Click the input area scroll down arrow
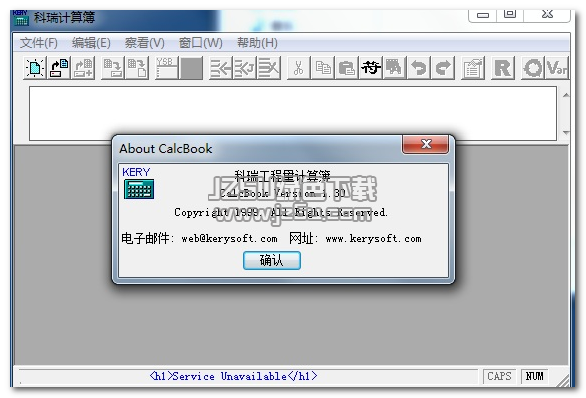586x398 pixels. pyautogui.click(x=566, y=132)
